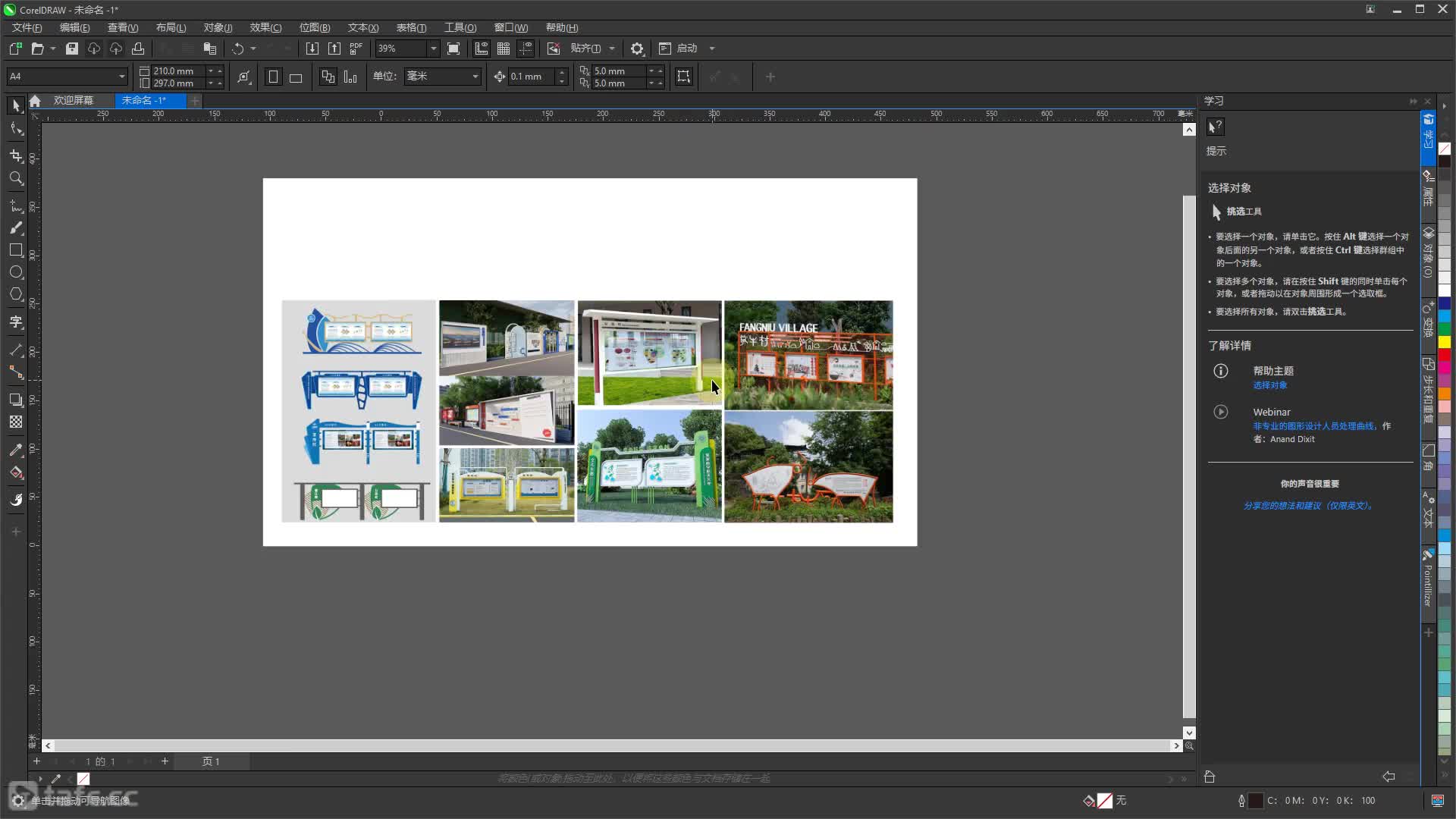This screenshot has height=819, width=1456.
Task: Open the 位图(B) menu
Action: [314, 27]
